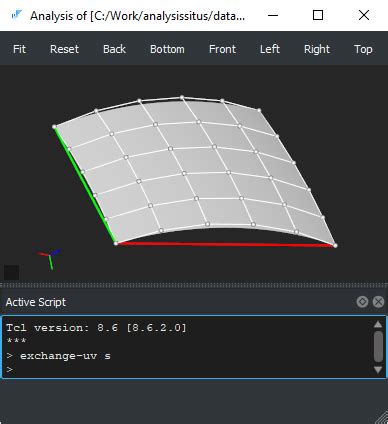Viewport: 388px width, 424px height.
Task: Switch to Left view
Action: pyautogui.click(x=270, y=49)
